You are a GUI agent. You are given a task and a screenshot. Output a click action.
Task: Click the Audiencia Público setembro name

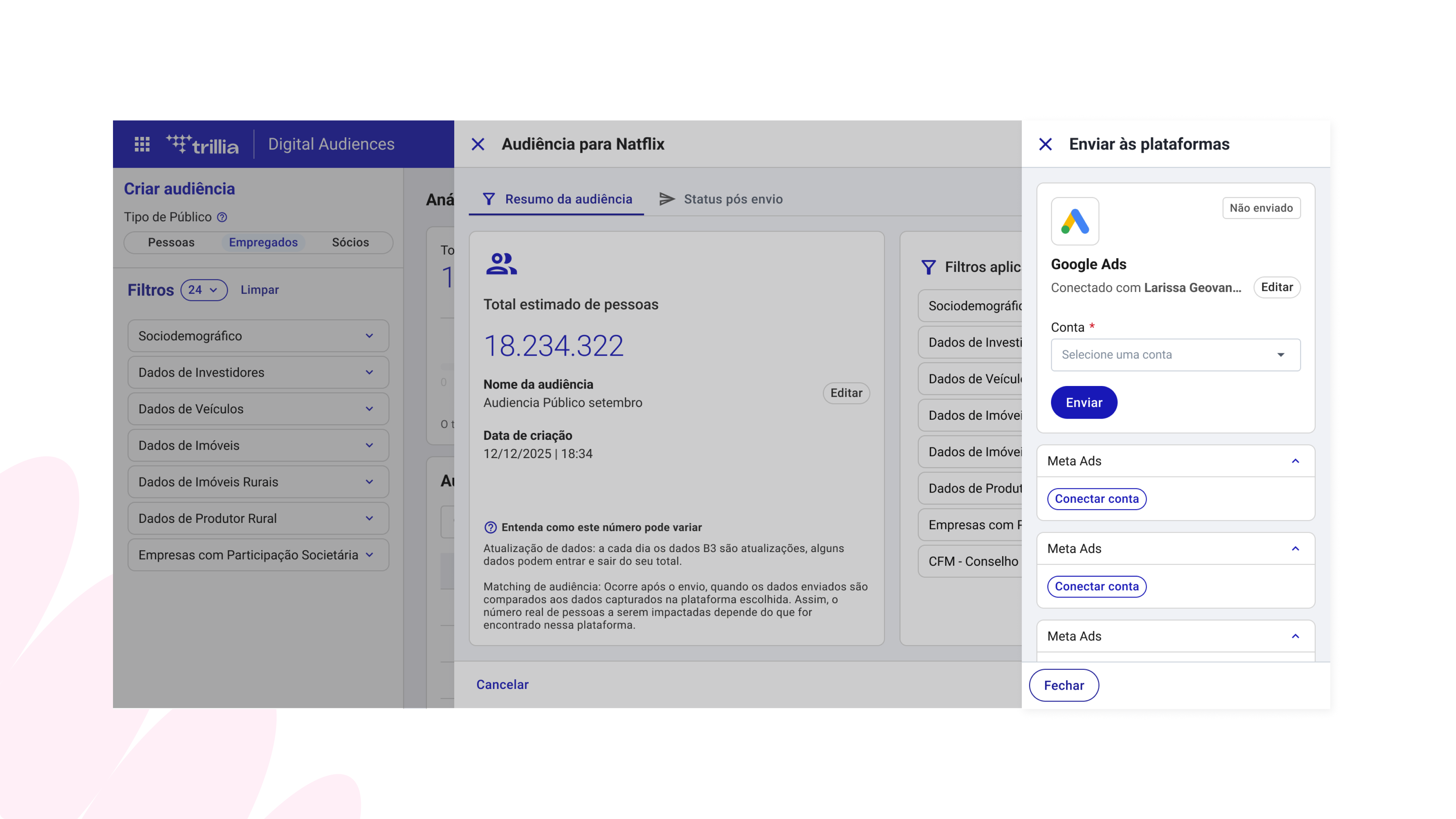click(x=563, y=403)
